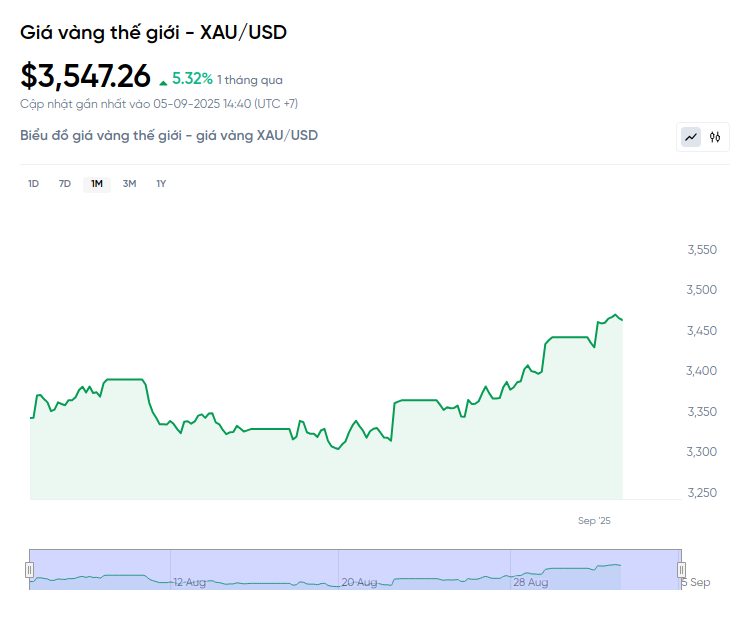Viewport: 750px width, 634px height.
Task: Click 28 Aug in the range navigator
Action: coord(531,581)
